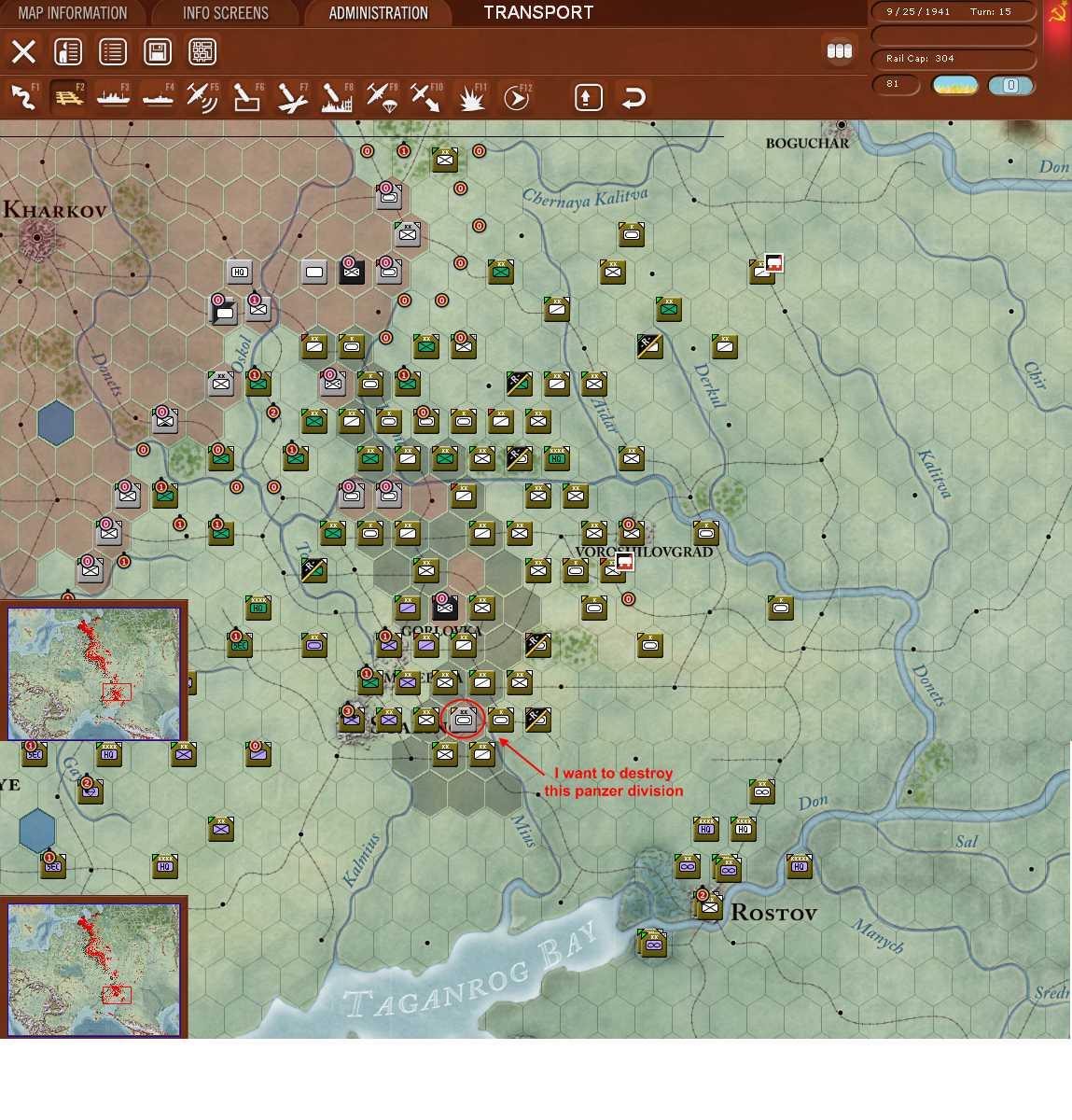Select the air supply transport mission (F10)

pyautogui.click(x=426, y=96)
